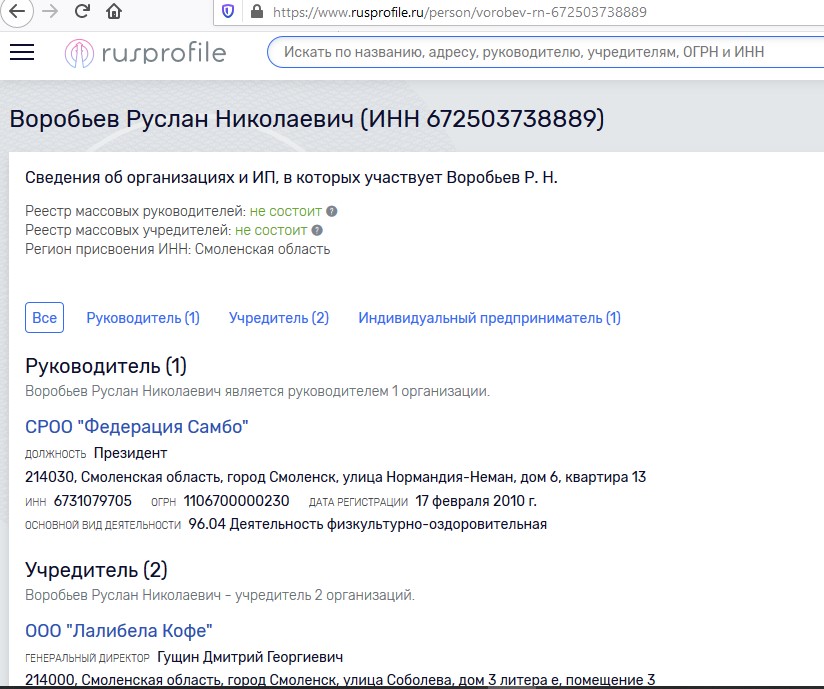
Task: Focus the company search field
Action: pos(545,52)
